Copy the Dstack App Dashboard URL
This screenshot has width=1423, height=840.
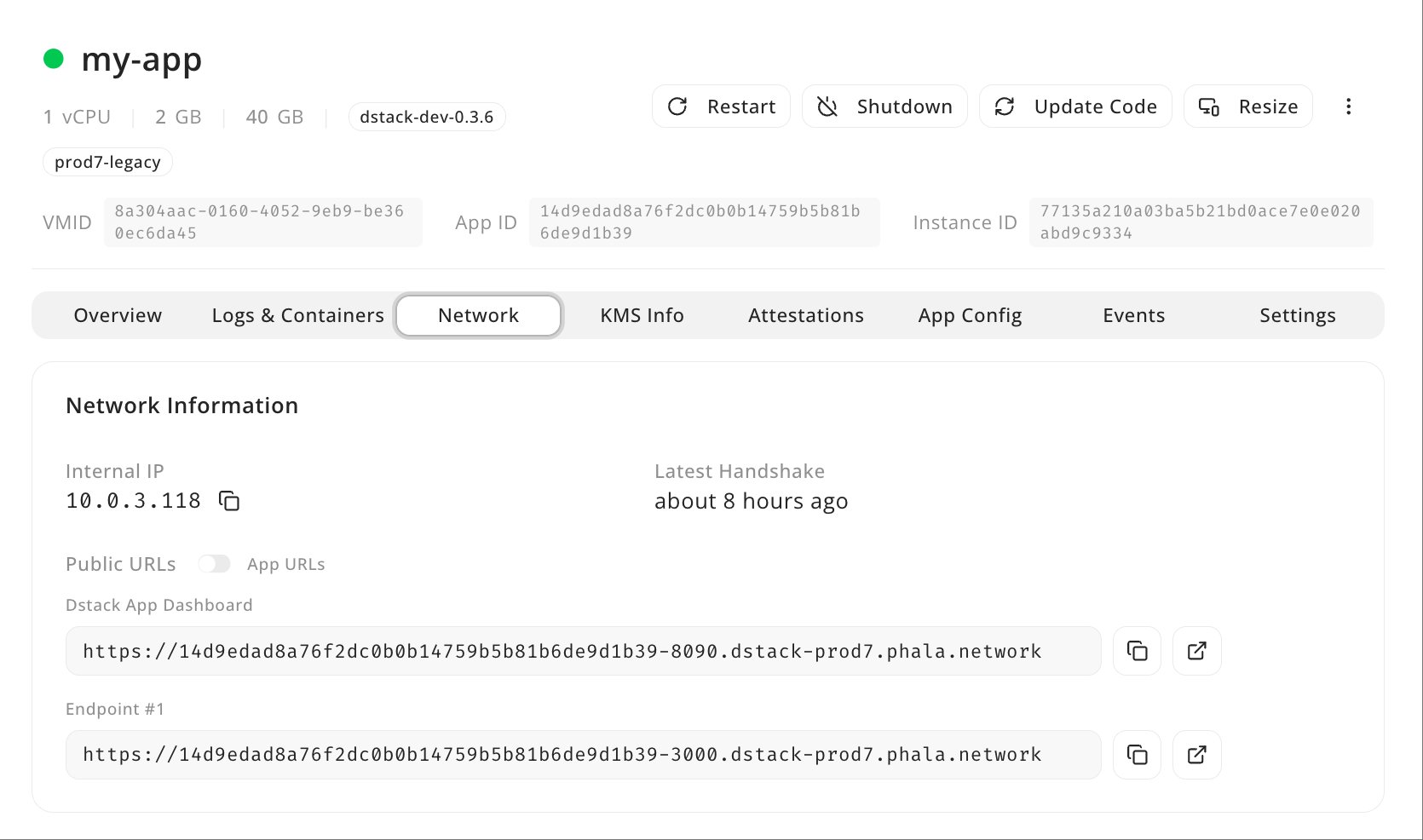coord(1137,651)
